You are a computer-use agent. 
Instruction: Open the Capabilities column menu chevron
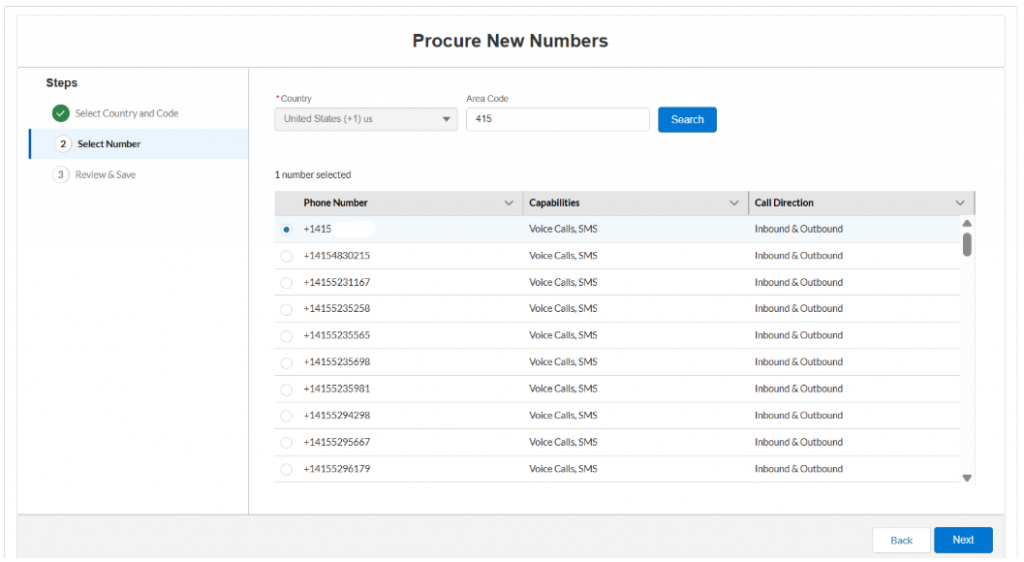[735, 203]
